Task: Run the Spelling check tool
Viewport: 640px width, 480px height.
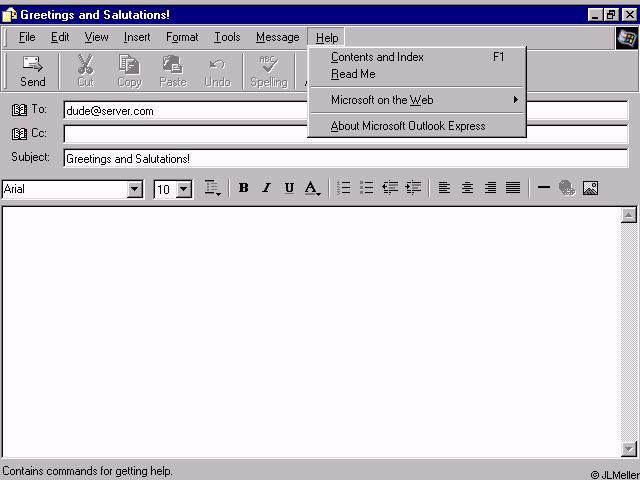Action: pyautogui.click(x=269, y=71)
